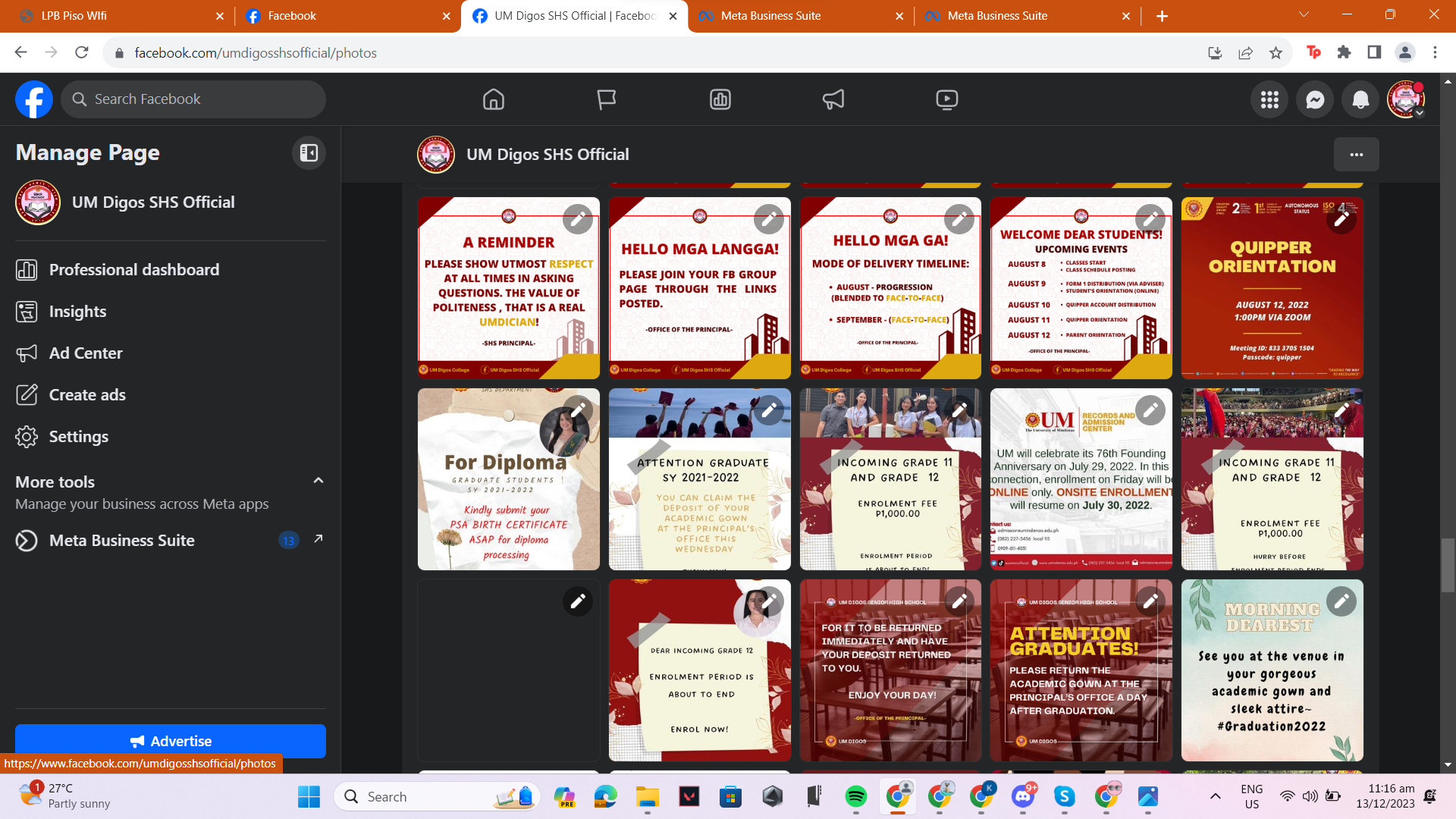Screen dimensions: 1456x819
Task: Edit the HELLO MGA LANGGA photo pencil icon
Action: point(768,219)
